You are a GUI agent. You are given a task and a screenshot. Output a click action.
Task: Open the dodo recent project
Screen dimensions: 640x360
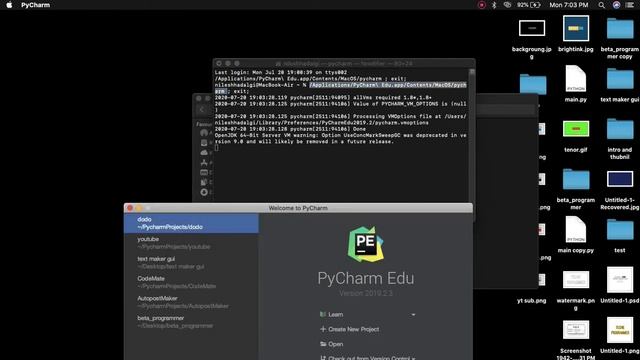(191, 223)
